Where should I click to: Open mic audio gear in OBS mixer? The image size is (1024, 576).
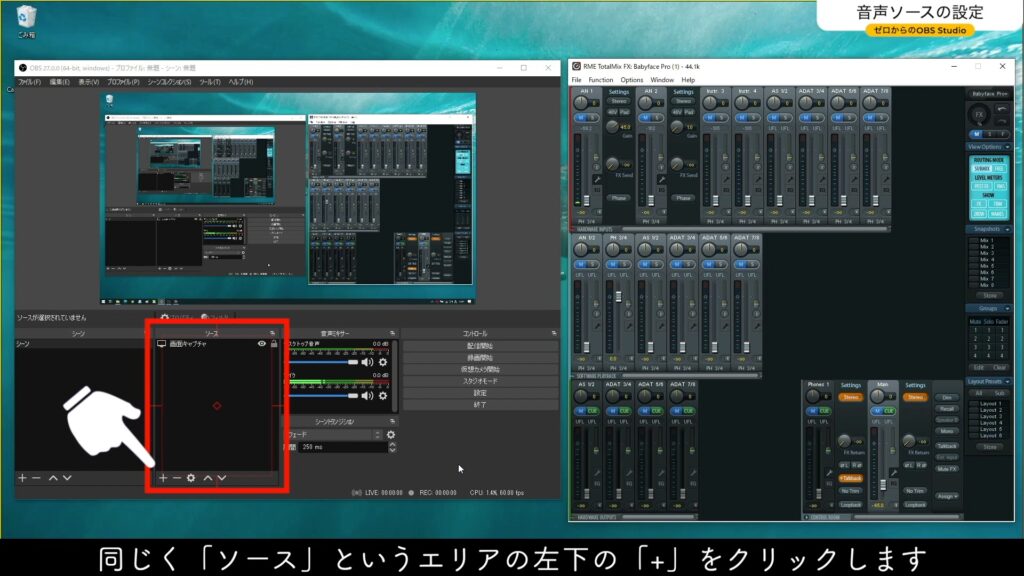(x=383, y=395)
